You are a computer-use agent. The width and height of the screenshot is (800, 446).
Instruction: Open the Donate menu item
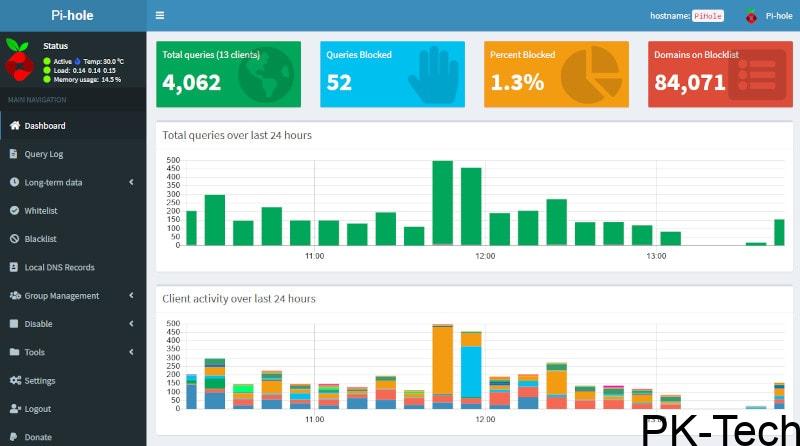(38, 437)
